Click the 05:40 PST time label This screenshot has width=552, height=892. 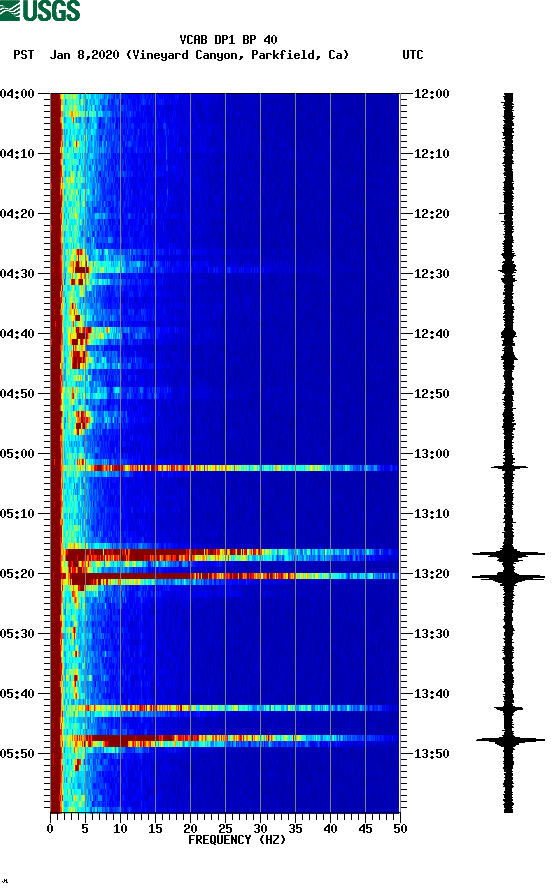(17, 694)
